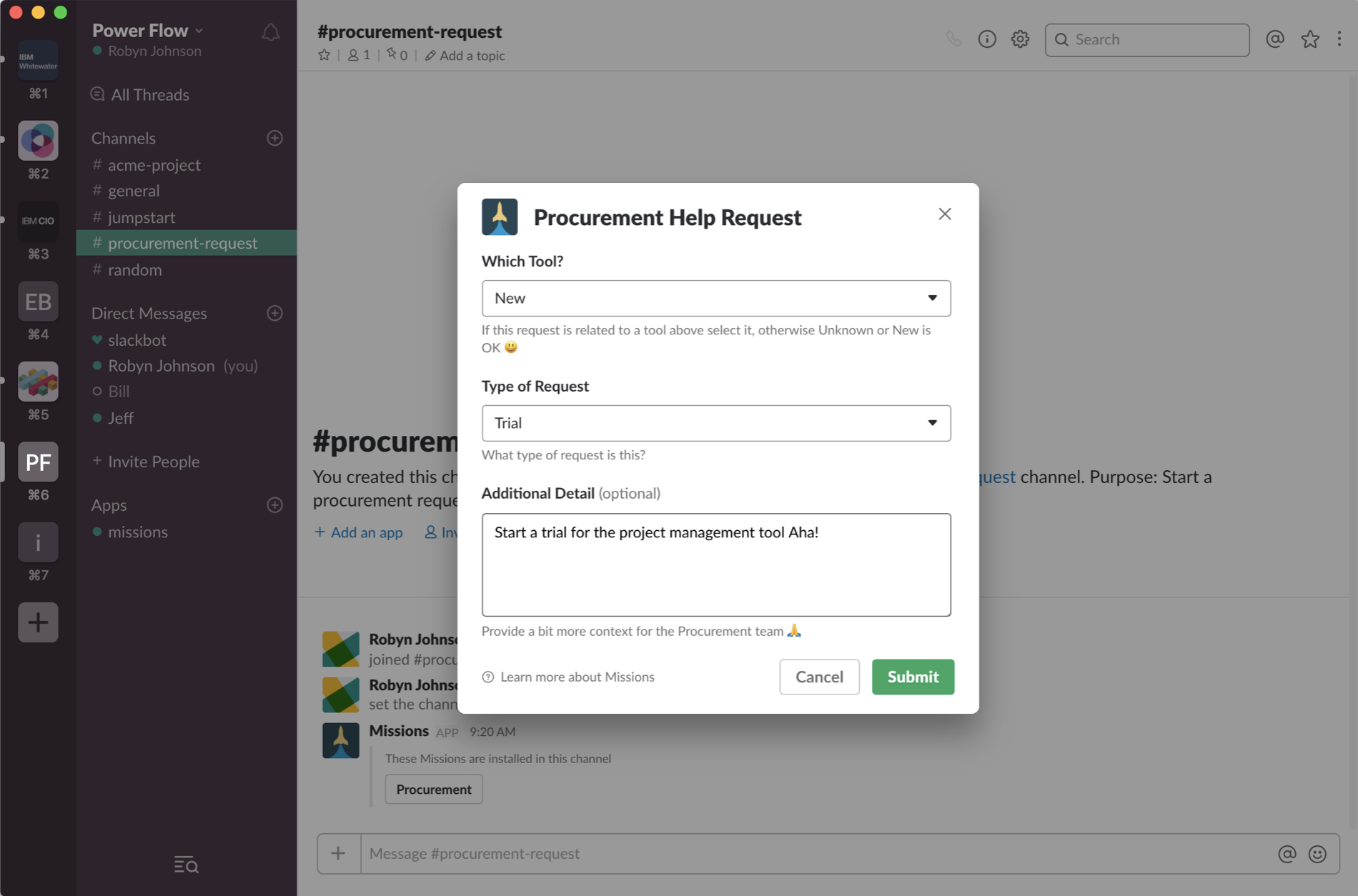This screenshot has height=896, width=1358.
Task: Start a new direct message with plus icon
Action: coord(274,313)
